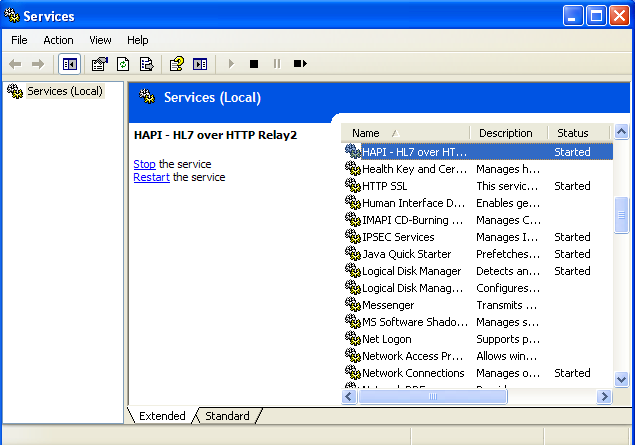Click icon beside Messenger service

353,304
